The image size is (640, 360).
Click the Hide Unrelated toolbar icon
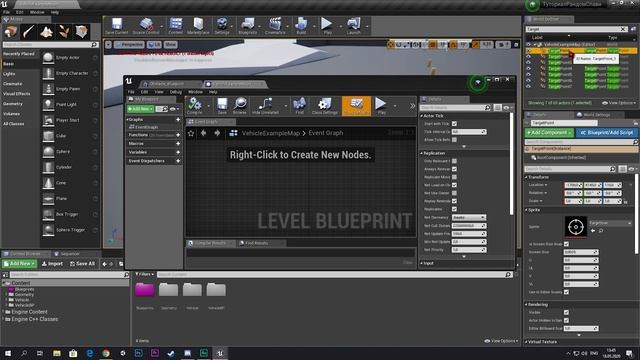click(265, 106)
